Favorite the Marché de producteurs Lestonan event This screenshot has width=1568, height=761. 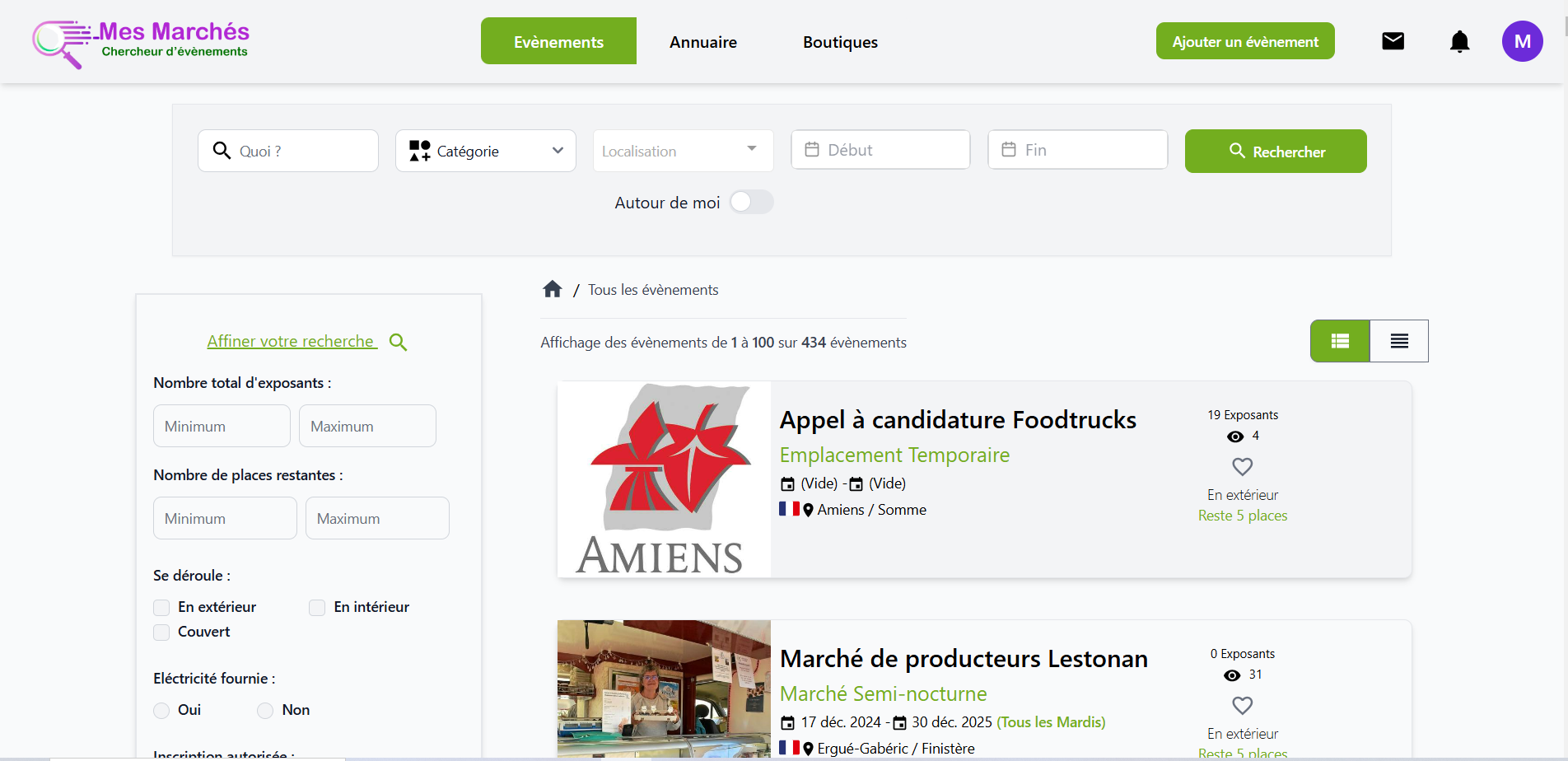tap(1242, 705)
